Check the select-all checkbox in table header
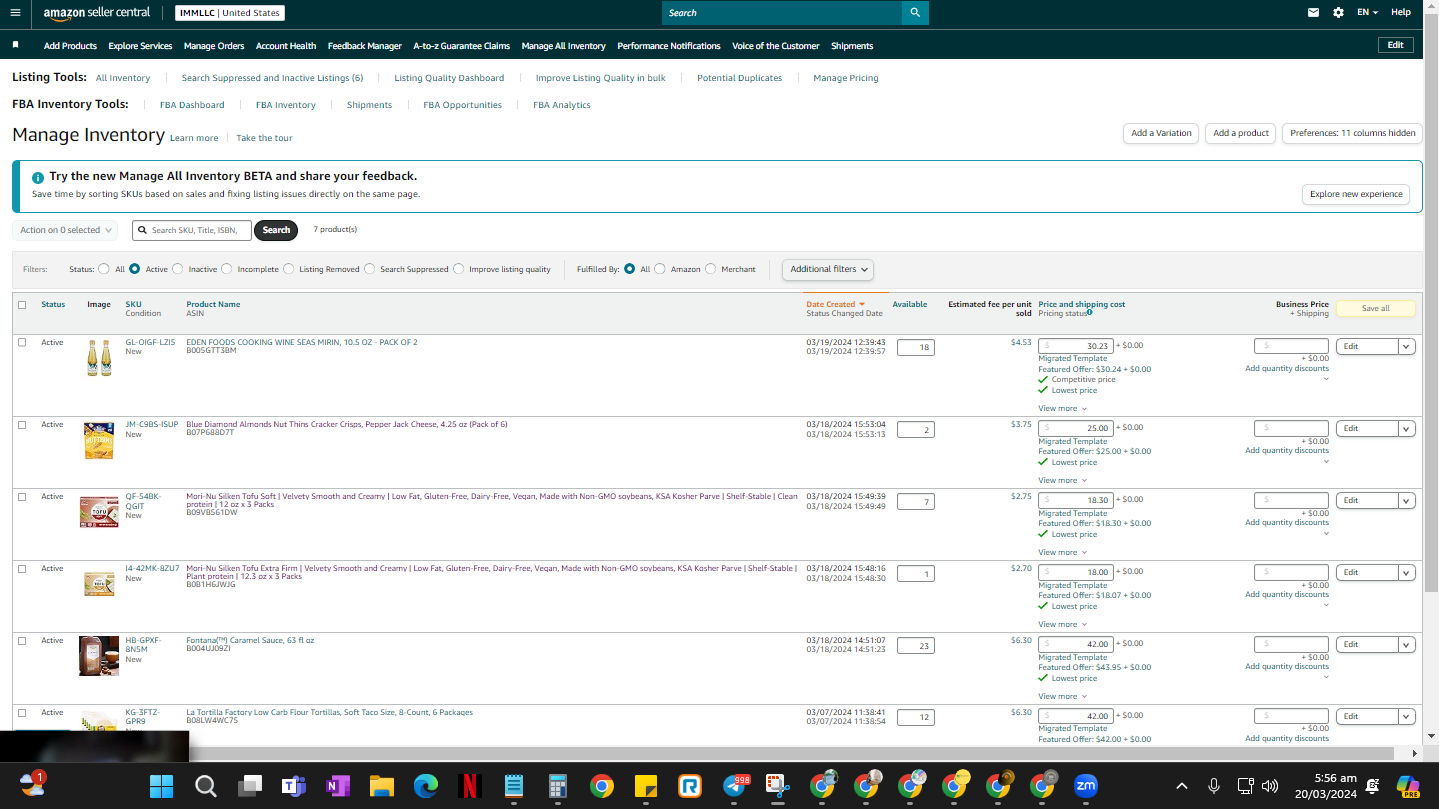The image size is (1439, 809). (x=22, y=305)
